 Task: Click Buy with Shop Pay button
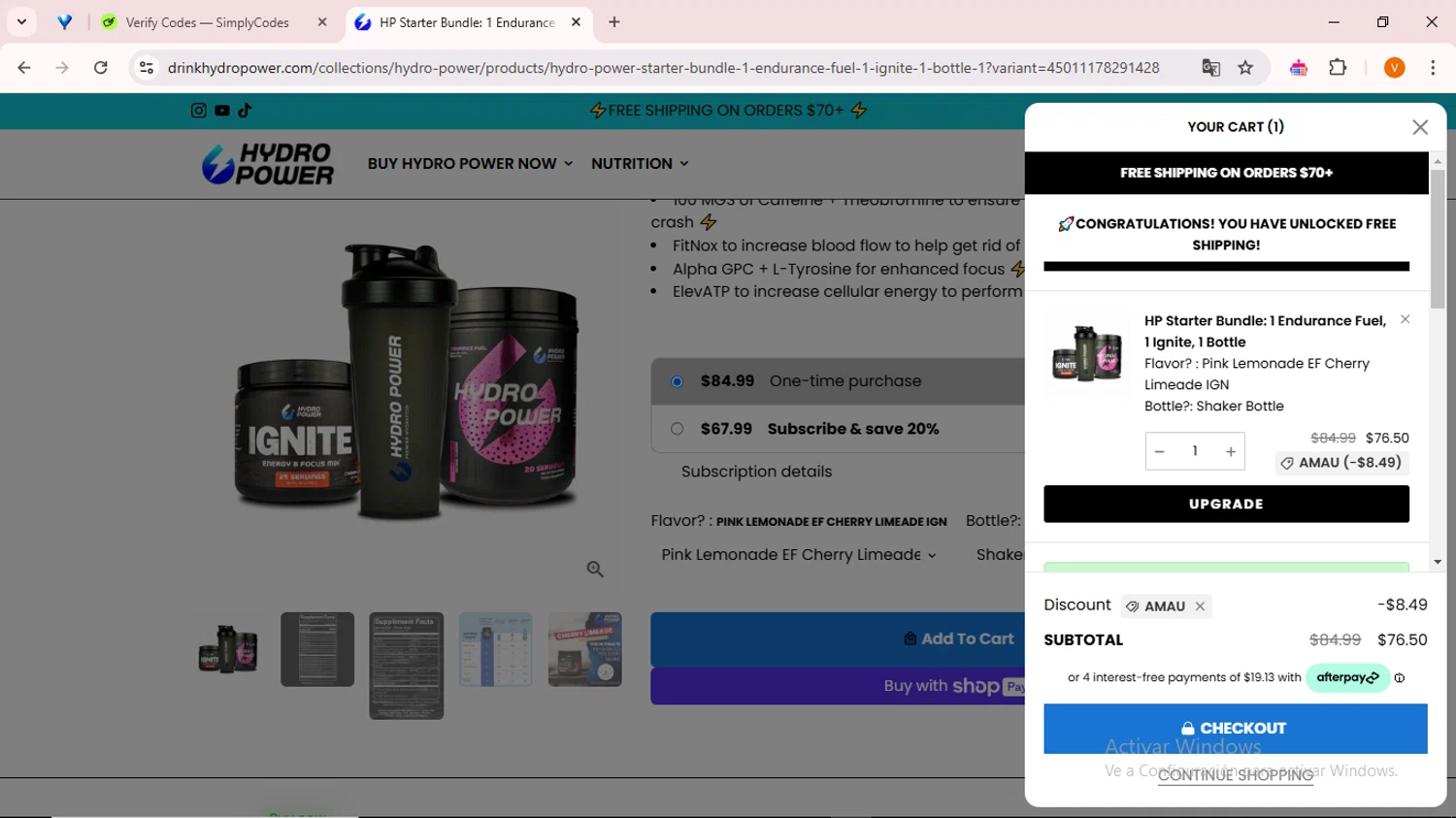pyautogui.click(x=838, y=686)
